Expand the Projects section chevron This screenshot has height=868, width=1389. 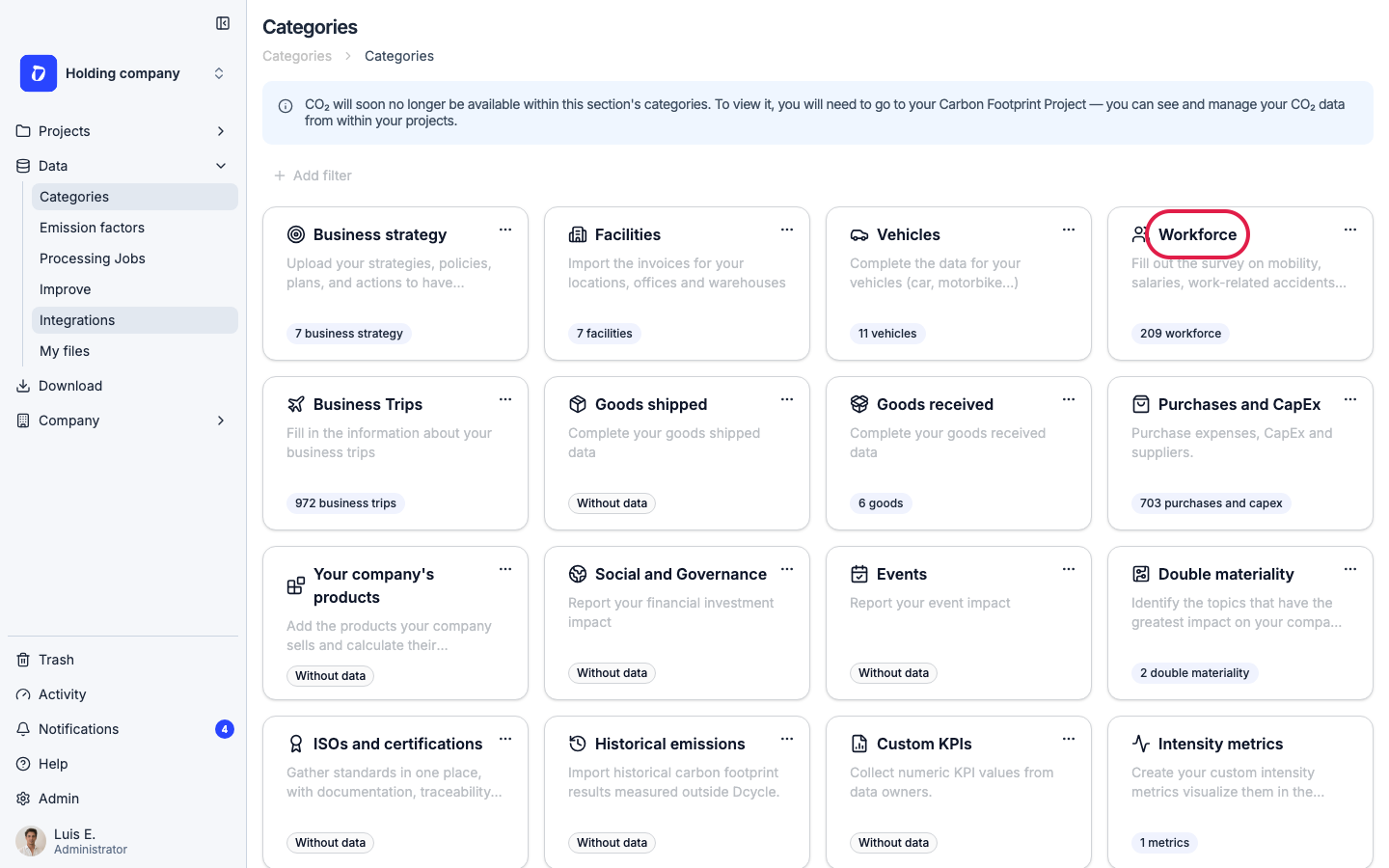(221, 131)
